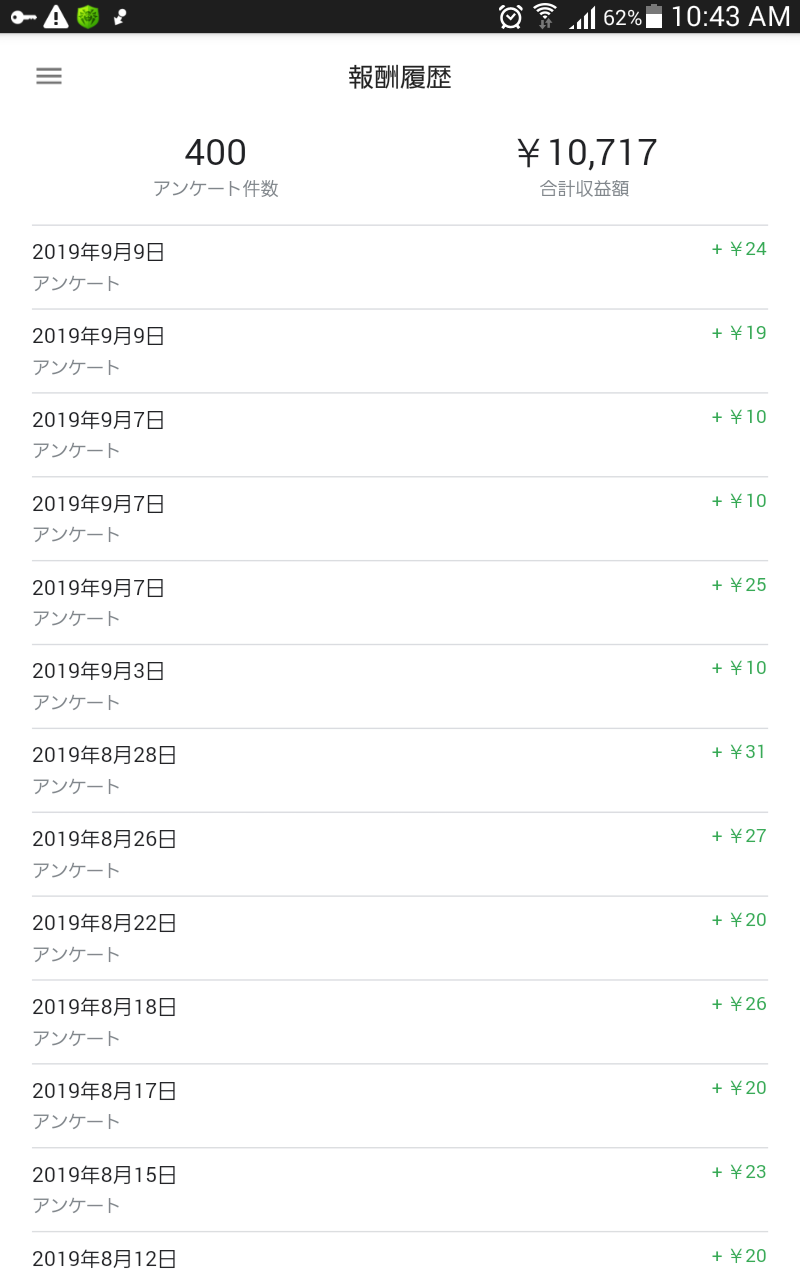Select the ¥10,717 合計収益額 total earnings
This screenshot has height=1280, width=800.
(585, 166)
